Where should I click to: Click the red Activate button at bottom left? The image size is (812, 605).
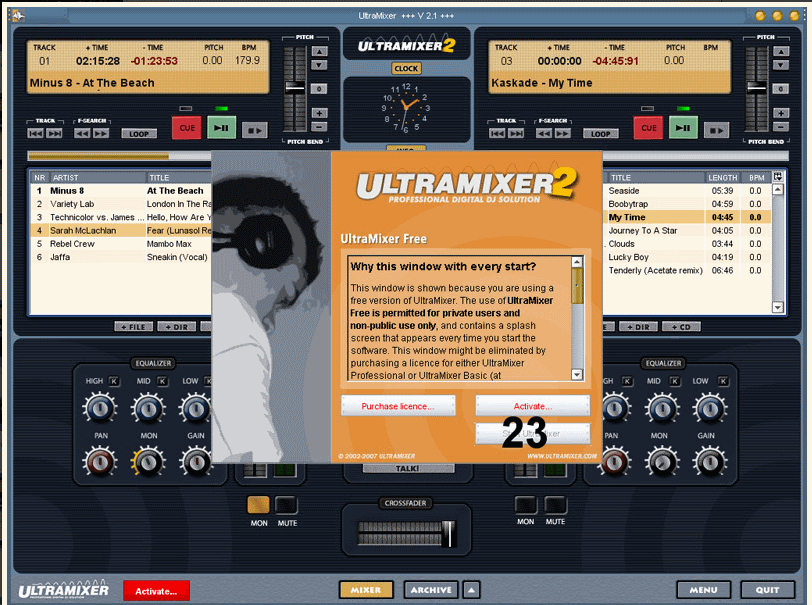156,590
